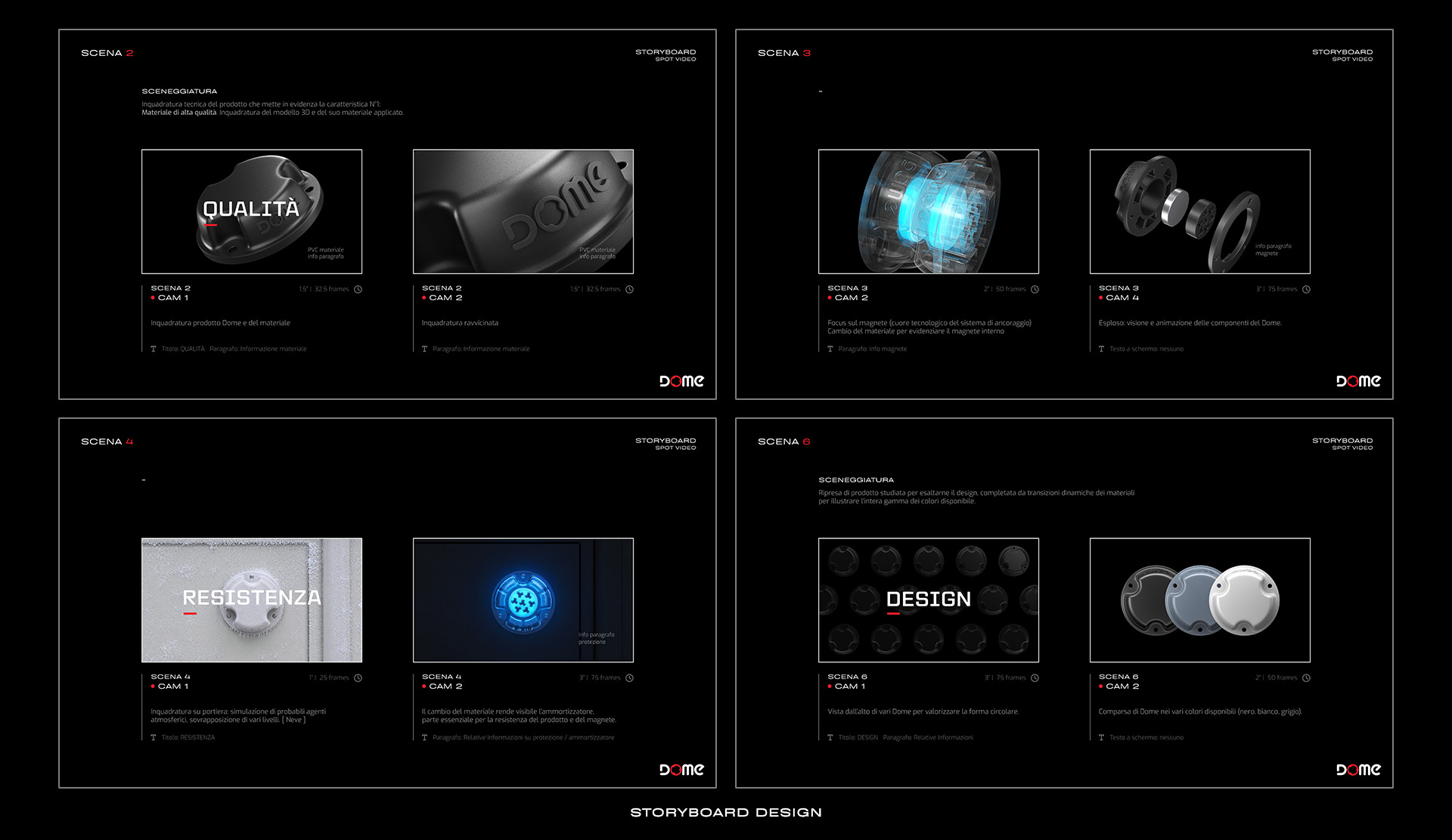This screenshot has width=1452, height=840.
Task: Select the red dot next to Scena 4 CAM 2
Action: pyautogui.click(x=423, y=687)
